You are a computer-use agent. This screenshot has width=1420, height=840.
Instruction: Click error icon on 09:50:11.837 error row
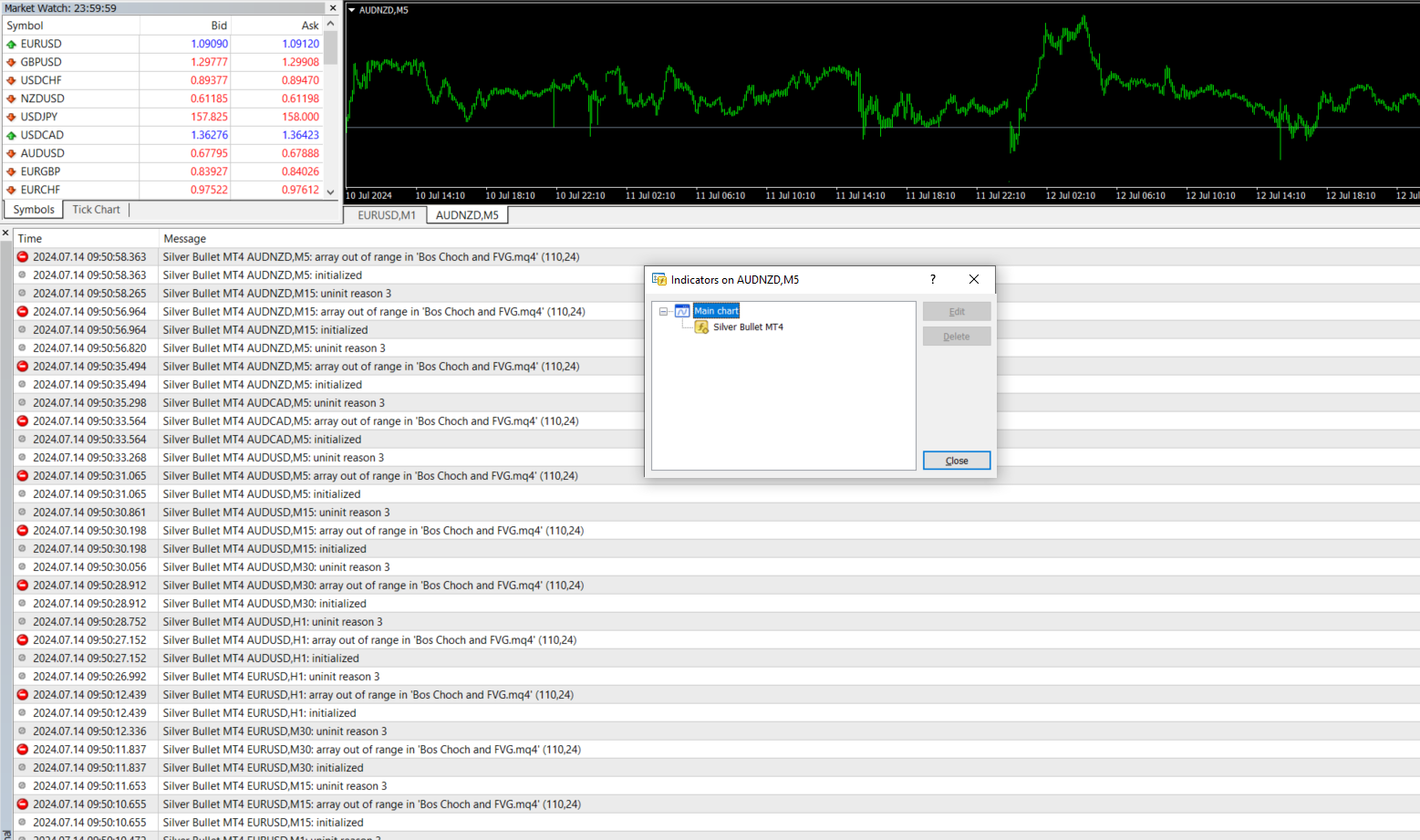pos(23,750)
